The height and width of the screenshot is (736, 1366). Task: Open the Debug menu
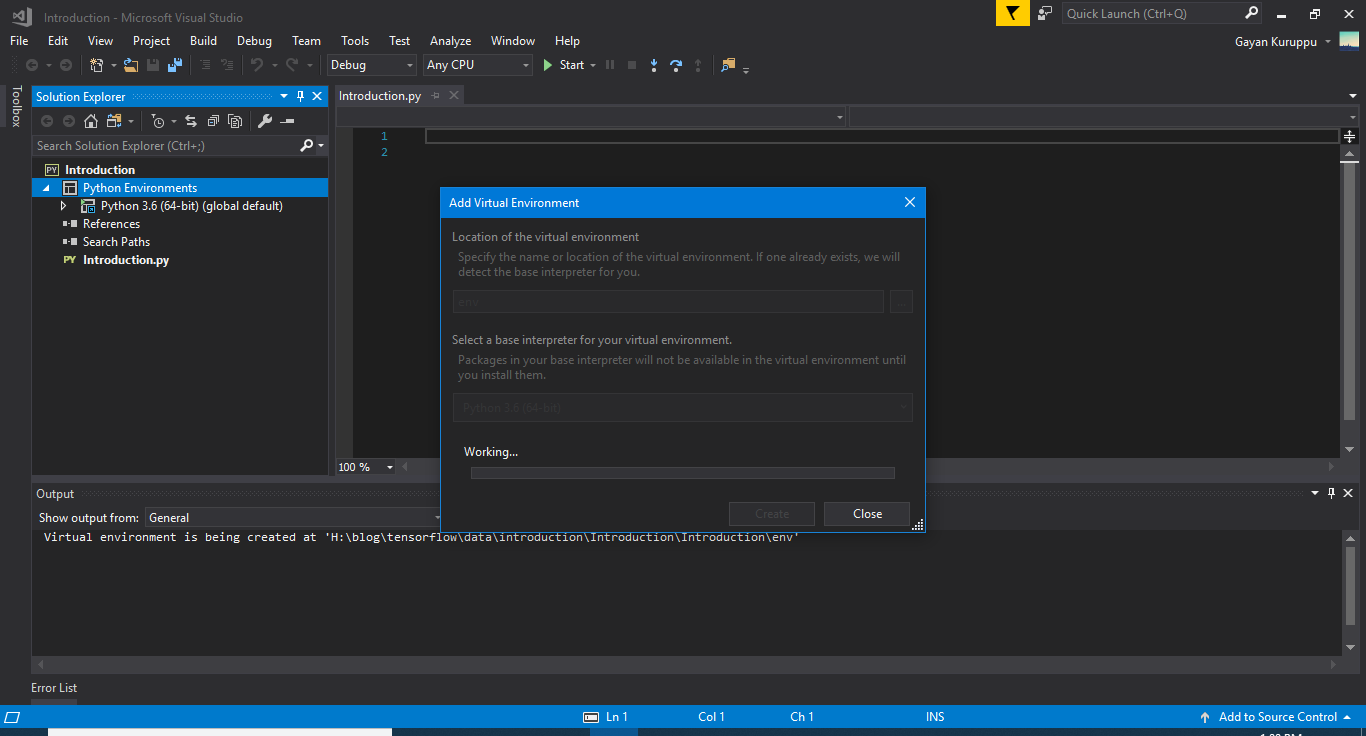[x=254, y=41]
